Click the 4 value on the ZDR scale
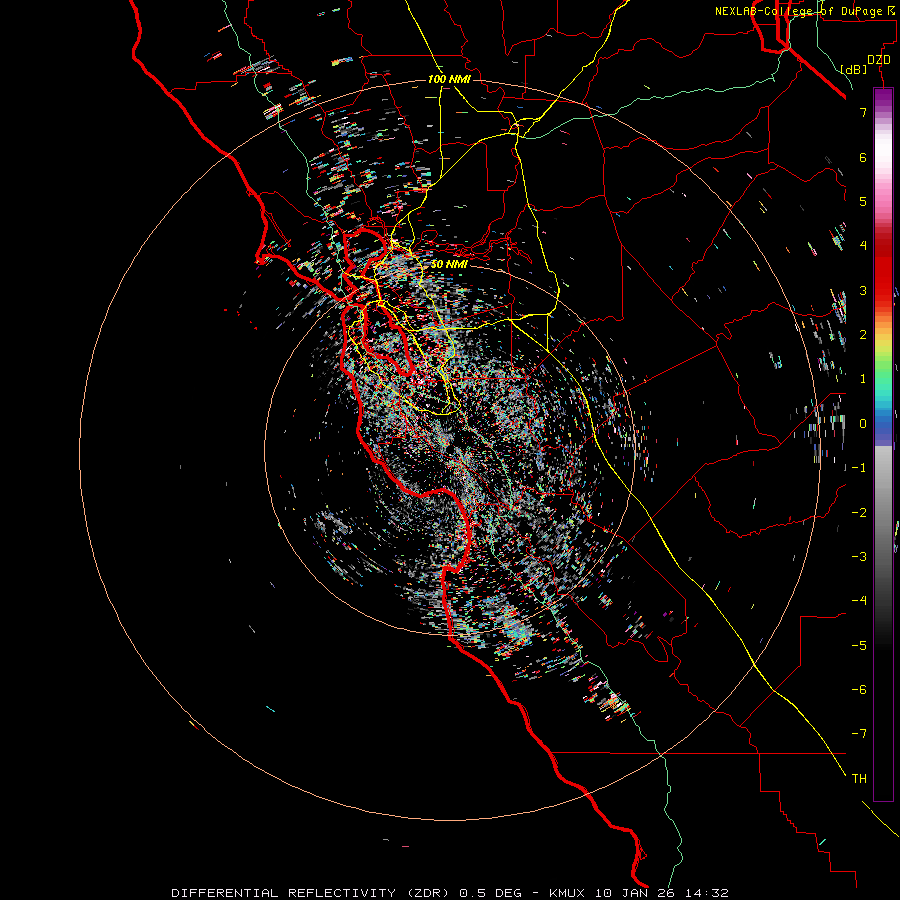Screen dimensions: 900x900 pos(863,246)
